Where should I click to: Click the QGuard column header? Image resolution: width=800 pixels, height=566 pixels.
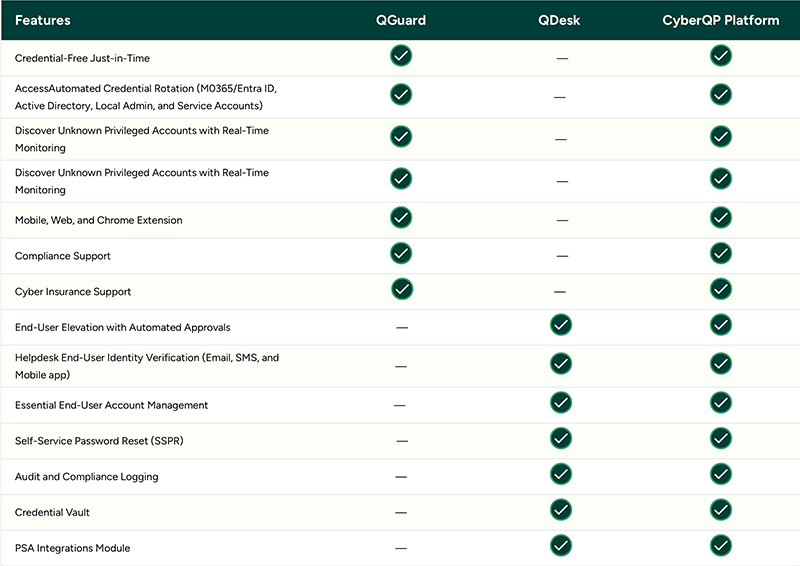401,20
